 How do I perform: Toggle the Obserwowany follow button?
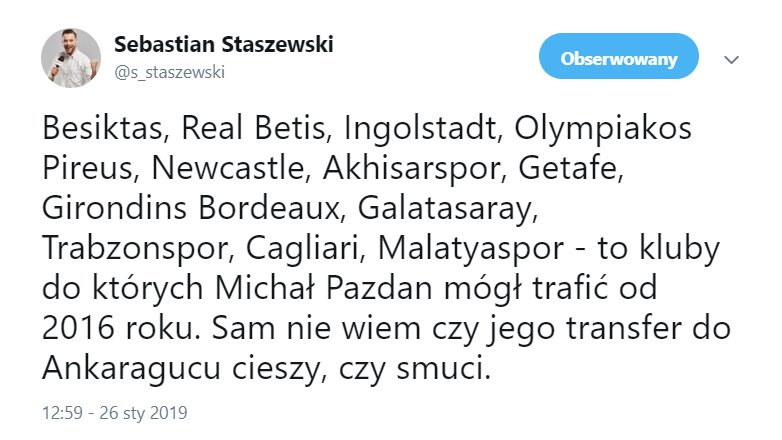coord(619,59)
